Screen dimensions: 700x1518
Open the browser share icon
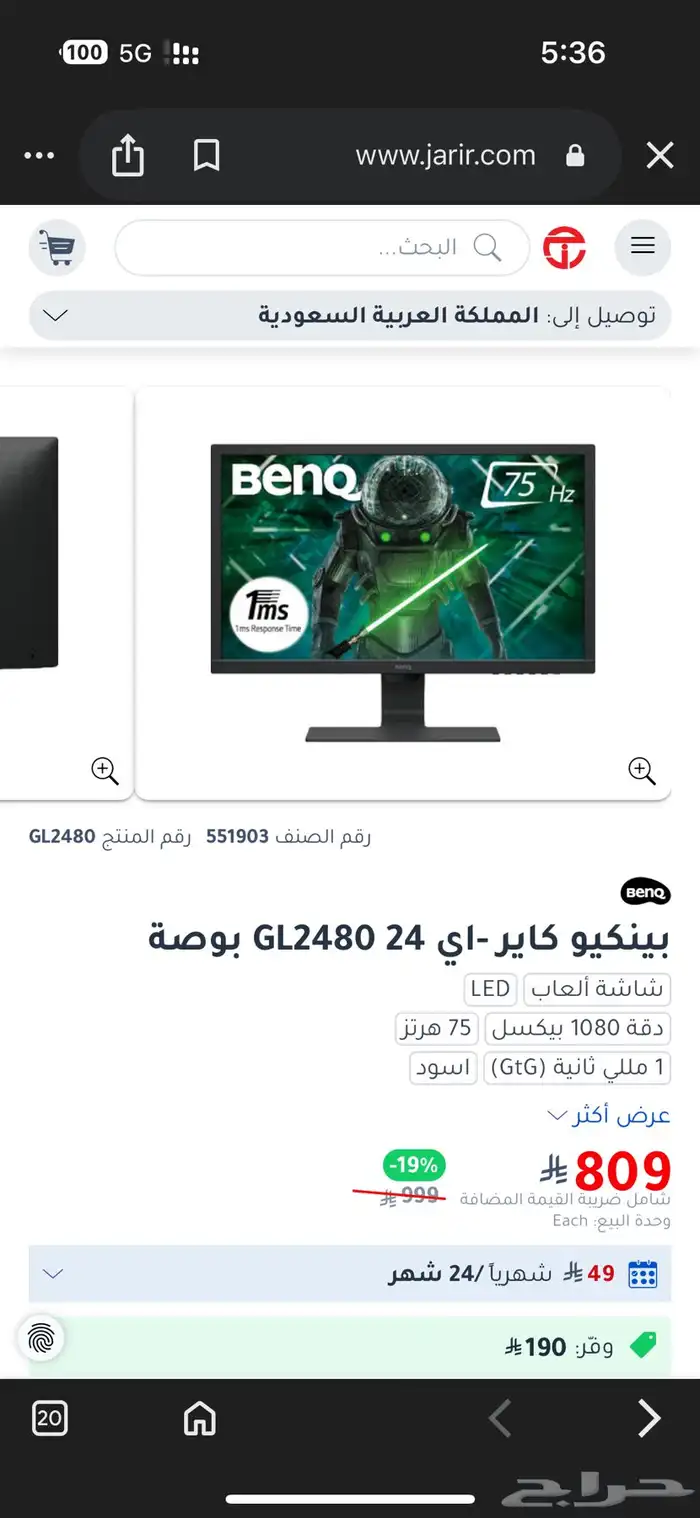point(128,156)
